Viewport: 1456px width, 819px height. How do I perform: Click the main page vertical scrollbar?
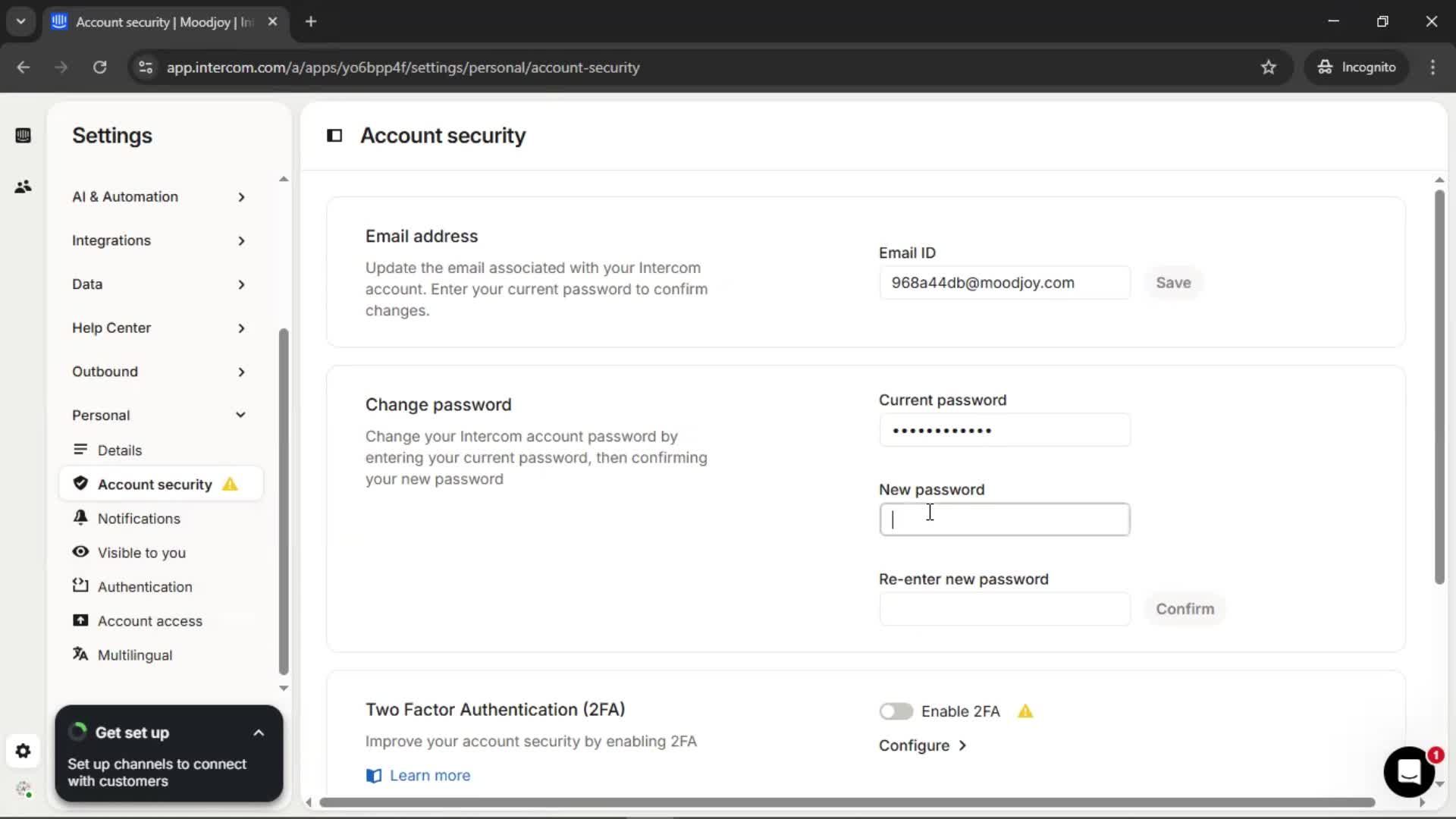coord(1439,387)
